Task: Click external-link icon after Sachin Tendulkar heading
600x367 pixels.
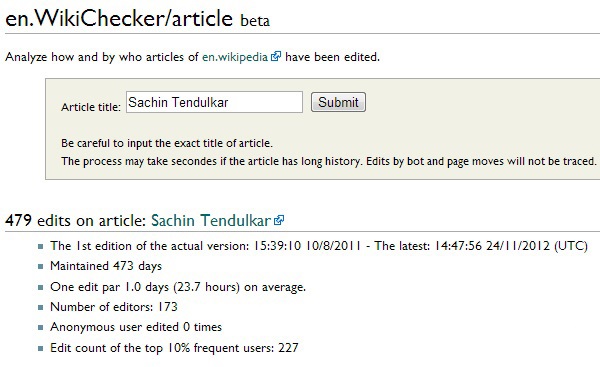Action: (279, 220)
